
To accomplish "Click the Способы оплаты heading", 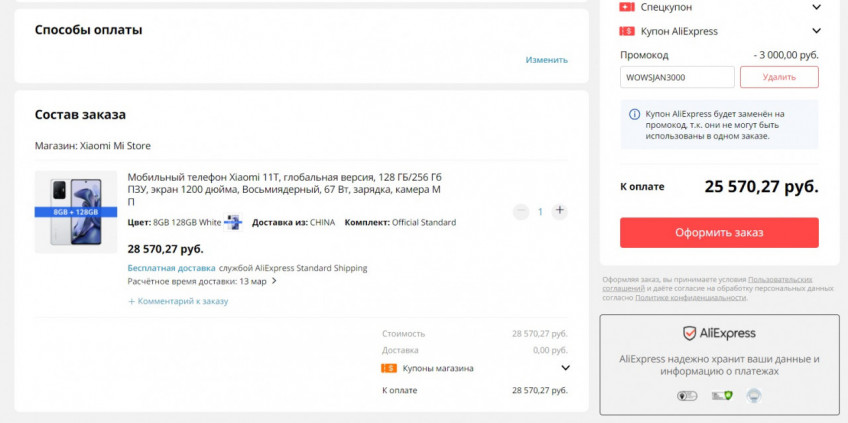I will tap(88, 30).
